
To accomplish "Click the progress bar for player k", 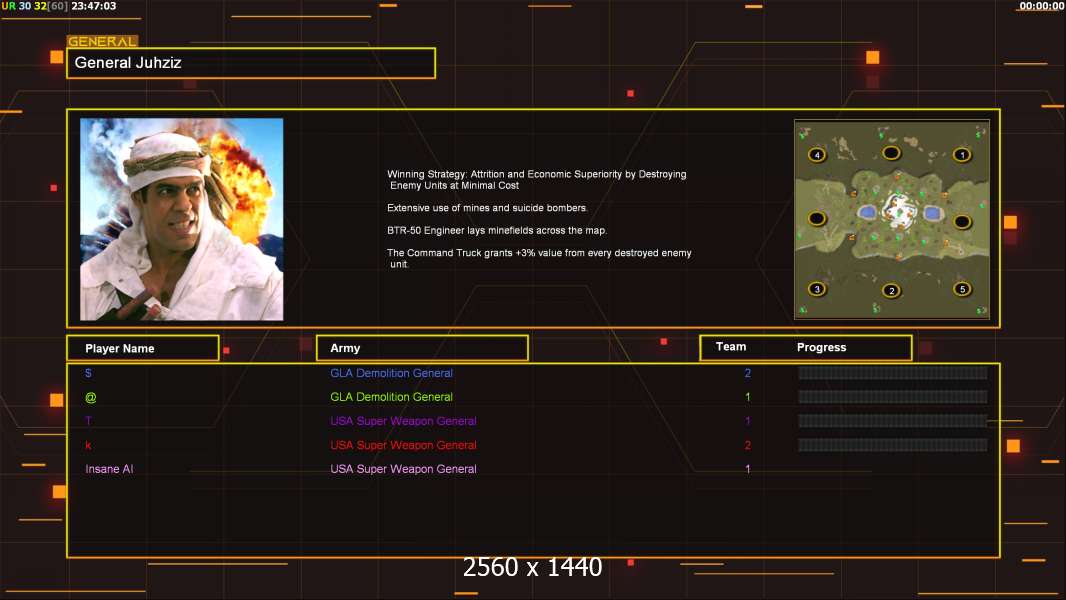I will 893,445.
